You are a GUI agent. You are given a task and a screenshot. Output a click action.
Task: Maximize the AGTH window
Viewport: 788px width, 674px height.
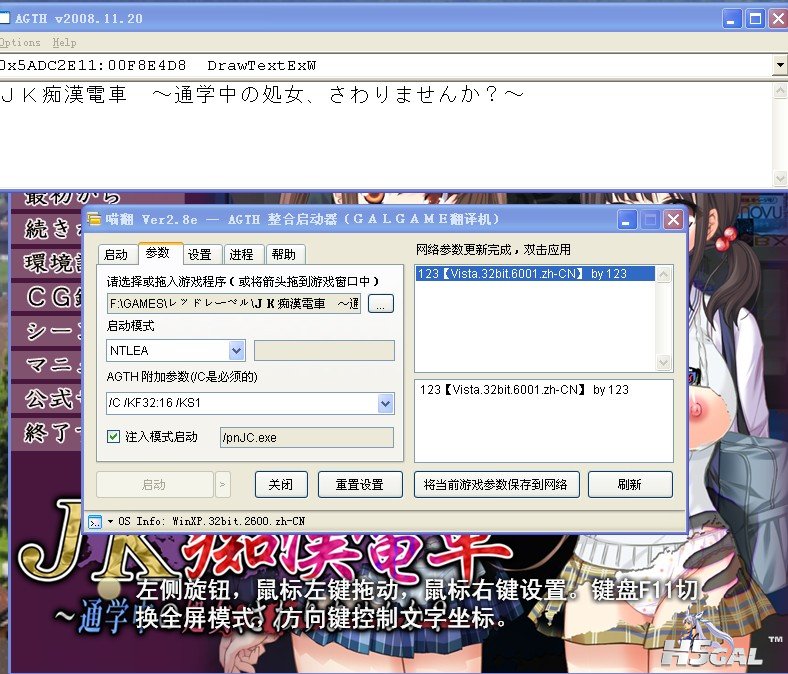755,19
